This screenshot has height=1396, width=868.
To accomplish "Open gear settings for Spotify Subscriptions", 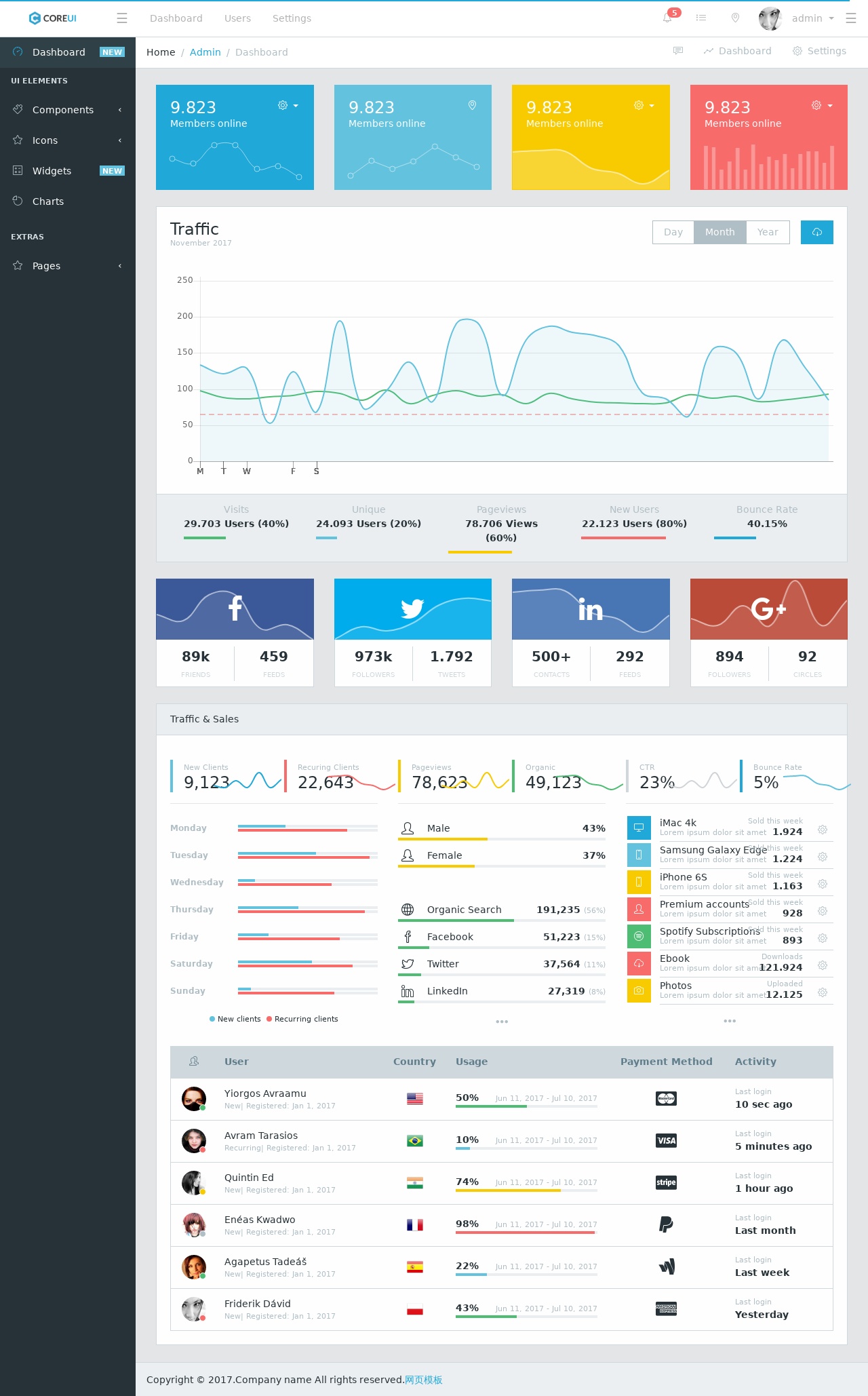I will point(823,938).
